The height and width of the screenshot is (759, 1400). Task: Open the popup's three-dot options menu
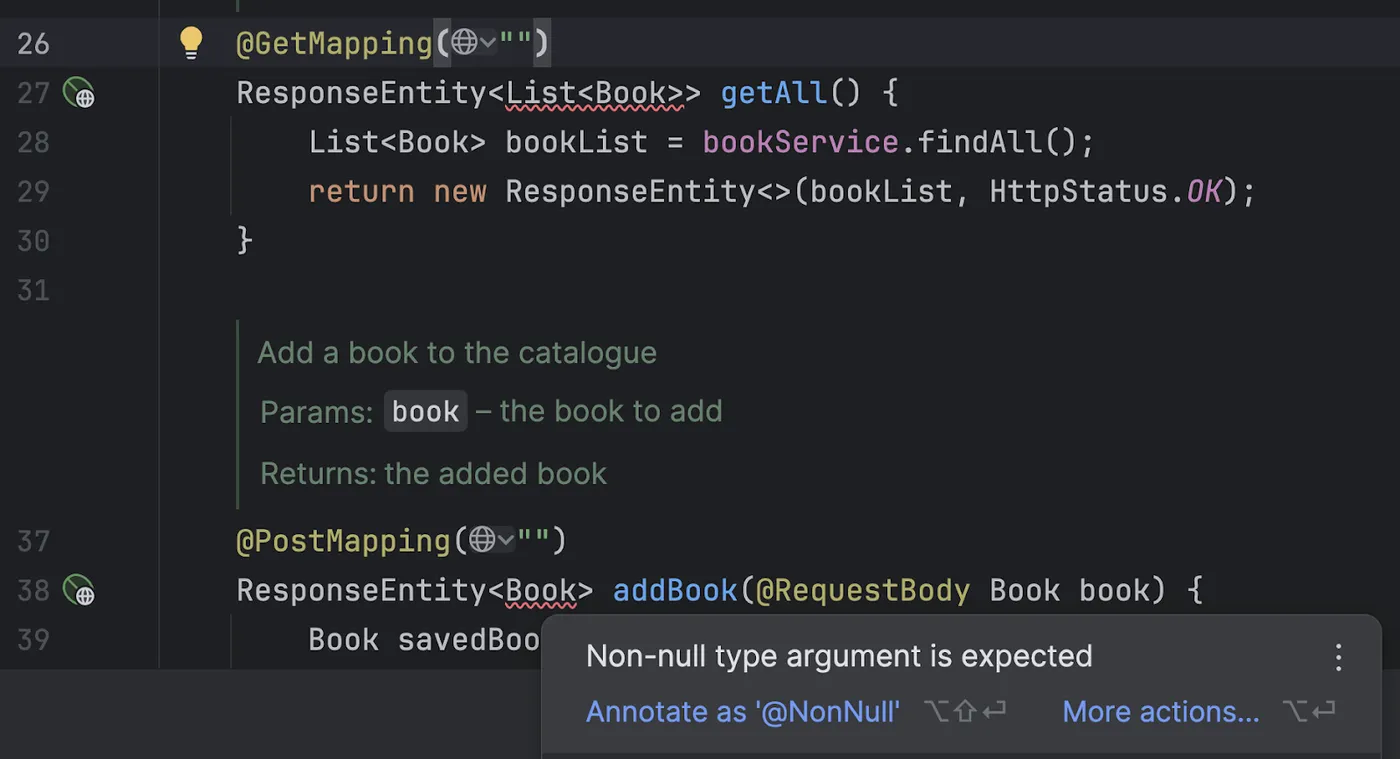pyautogui.click(x=1339, y=657)
